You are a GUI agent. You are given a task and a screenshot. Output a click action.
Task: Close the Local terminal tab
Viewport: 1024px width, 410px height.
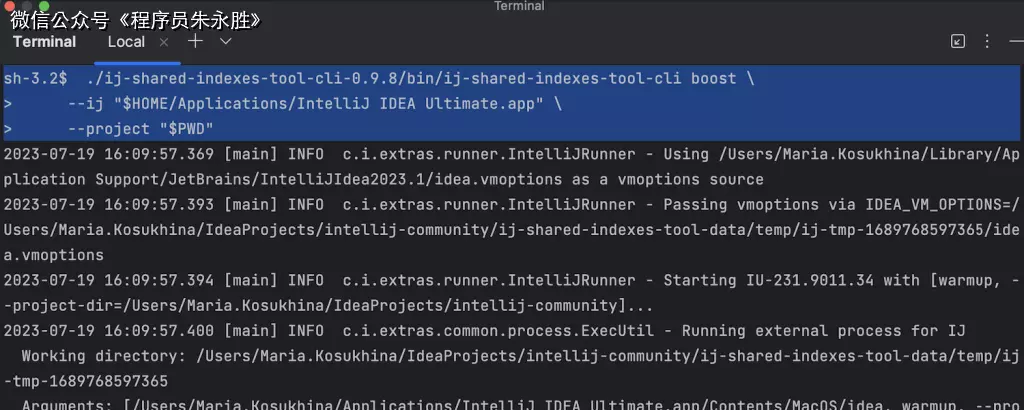pos(164,42)
